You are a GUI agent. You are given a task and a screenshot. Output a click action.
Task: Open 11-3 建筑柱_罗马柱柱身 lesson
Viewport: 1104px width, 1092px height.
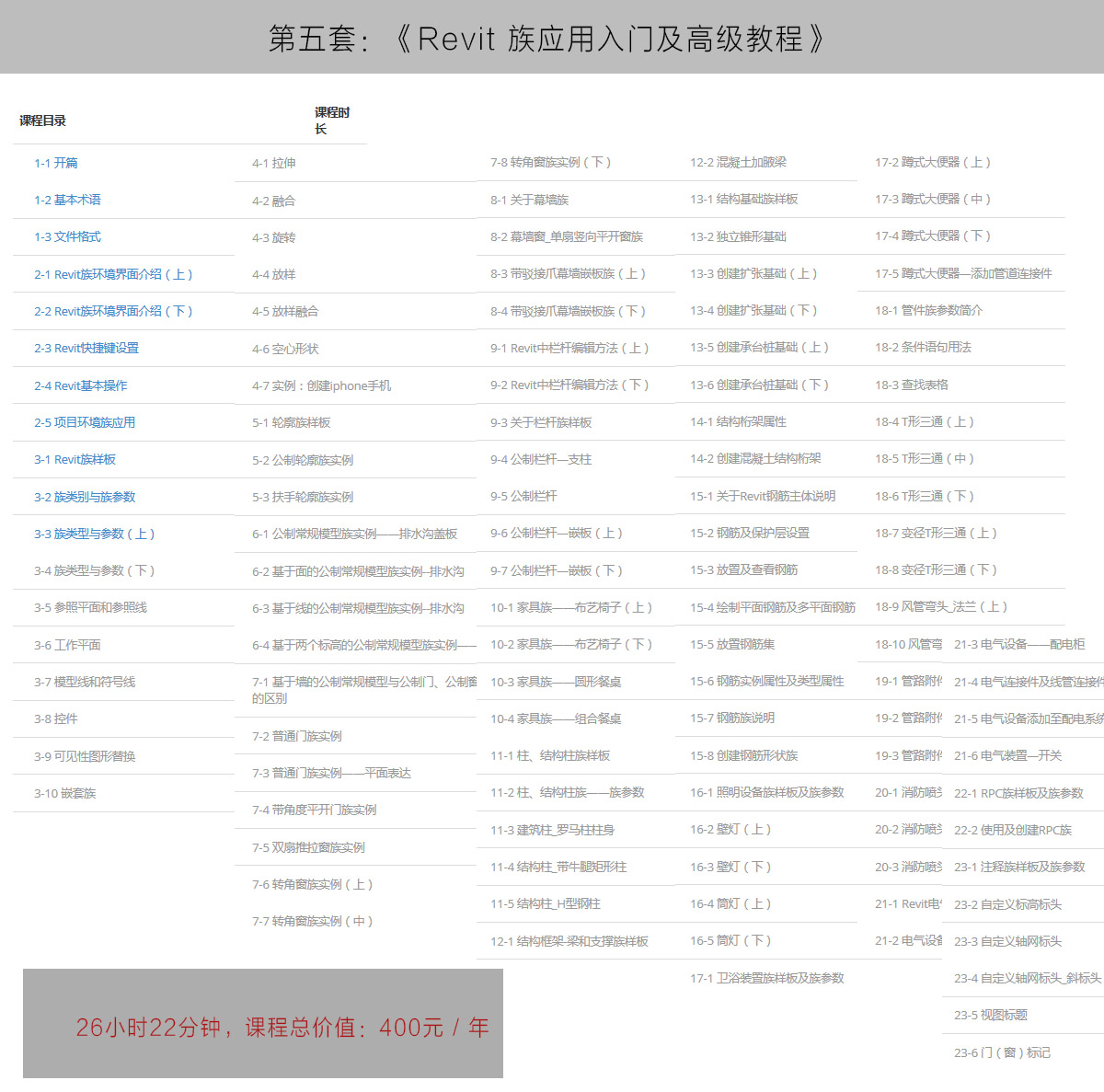pos(552,830)
